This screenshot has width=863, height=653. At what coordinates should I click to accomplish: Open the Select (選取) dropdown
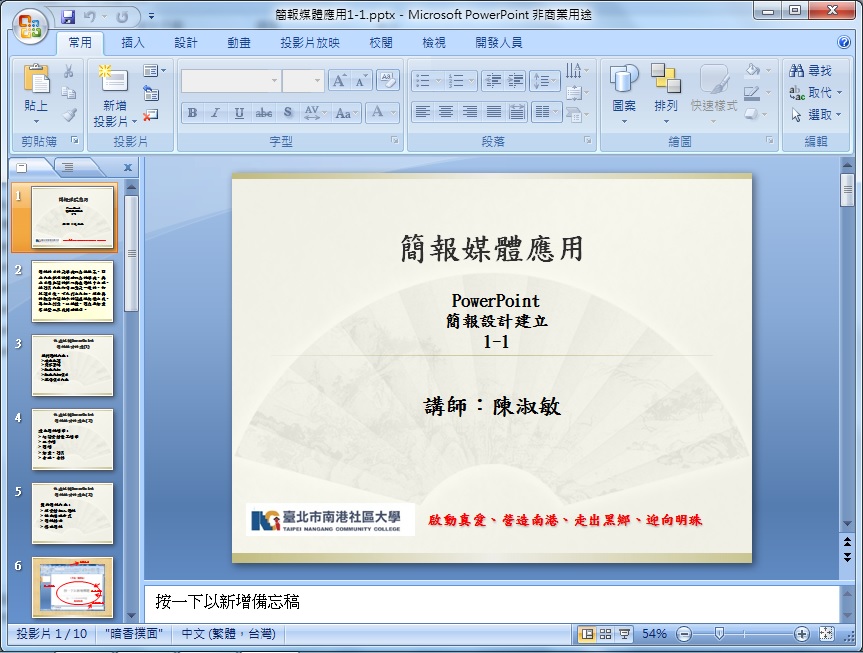point(838,115)
